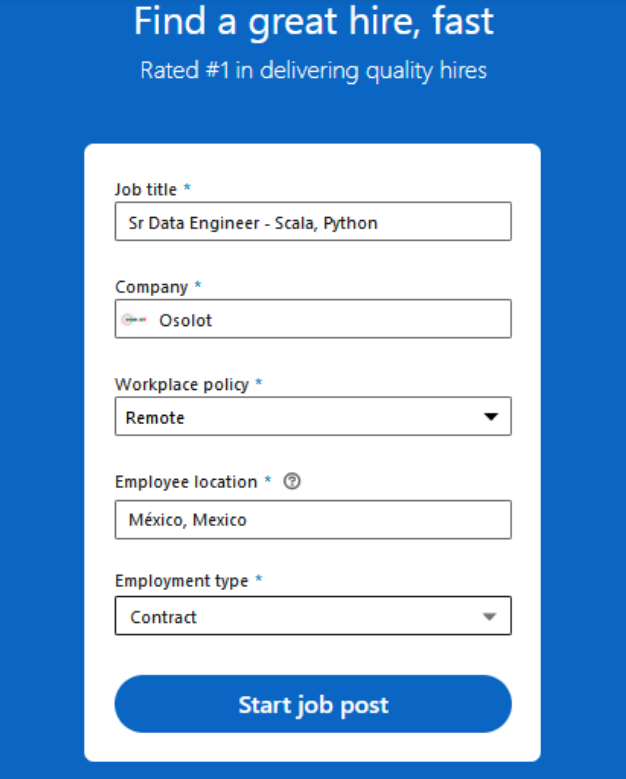Screen dimensions: 626x779
Task: Click the Employment type label
Action: click(x=182, y=580)
